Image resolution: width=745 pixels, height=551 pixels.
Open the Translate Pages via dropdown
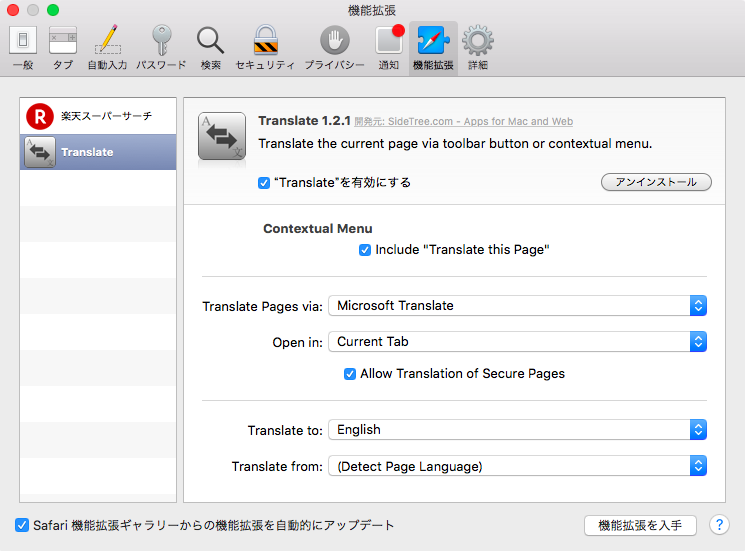(517, 305)
